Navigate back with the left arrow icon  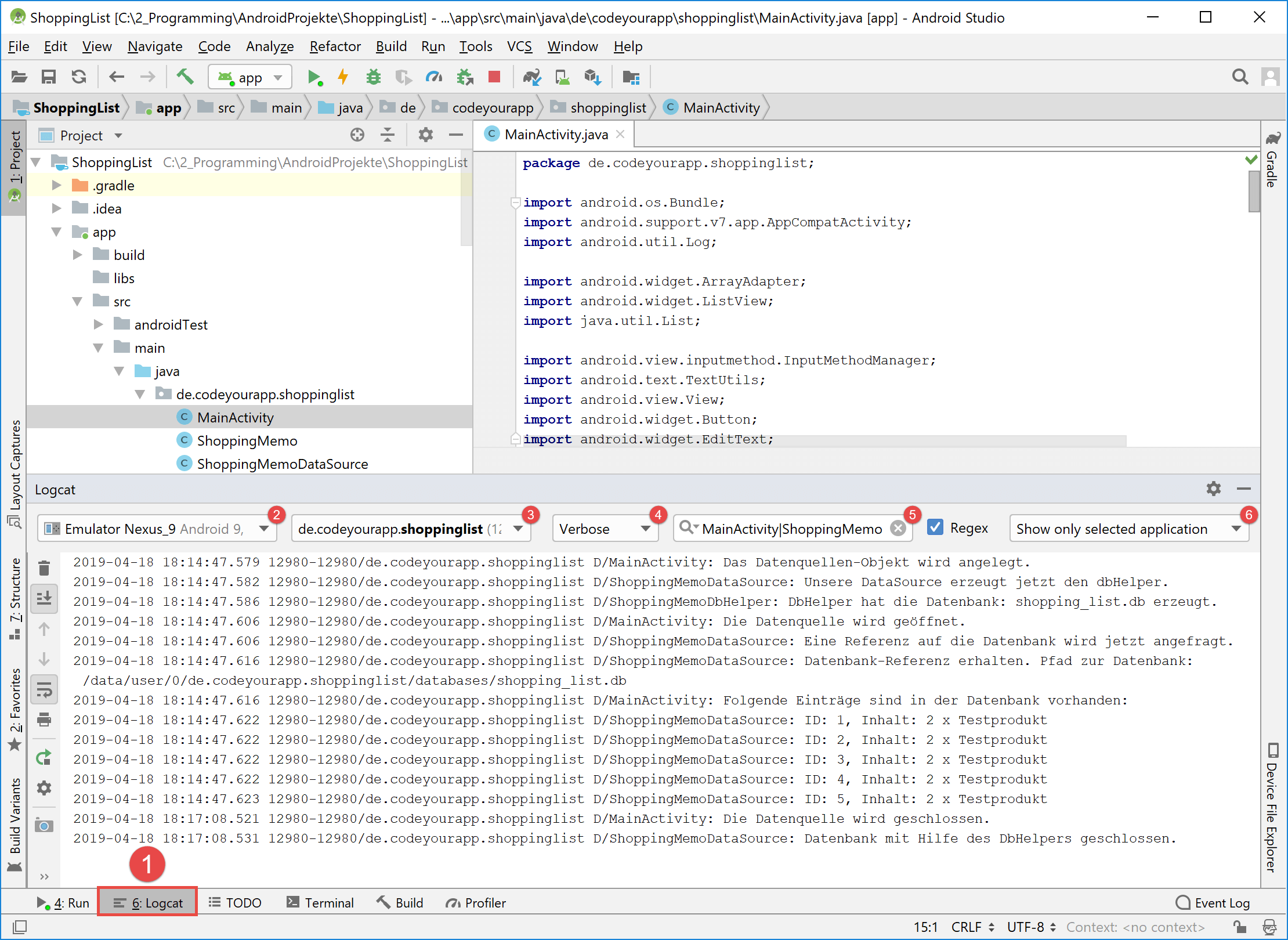coord(117,77)
